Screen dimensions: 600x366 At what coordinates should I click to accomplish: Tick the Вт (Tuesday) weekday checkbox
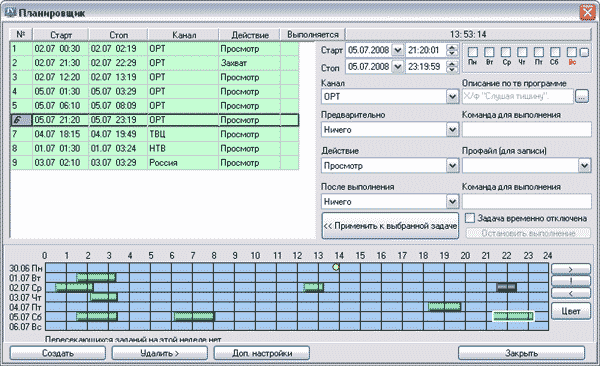tap(489, 52)
